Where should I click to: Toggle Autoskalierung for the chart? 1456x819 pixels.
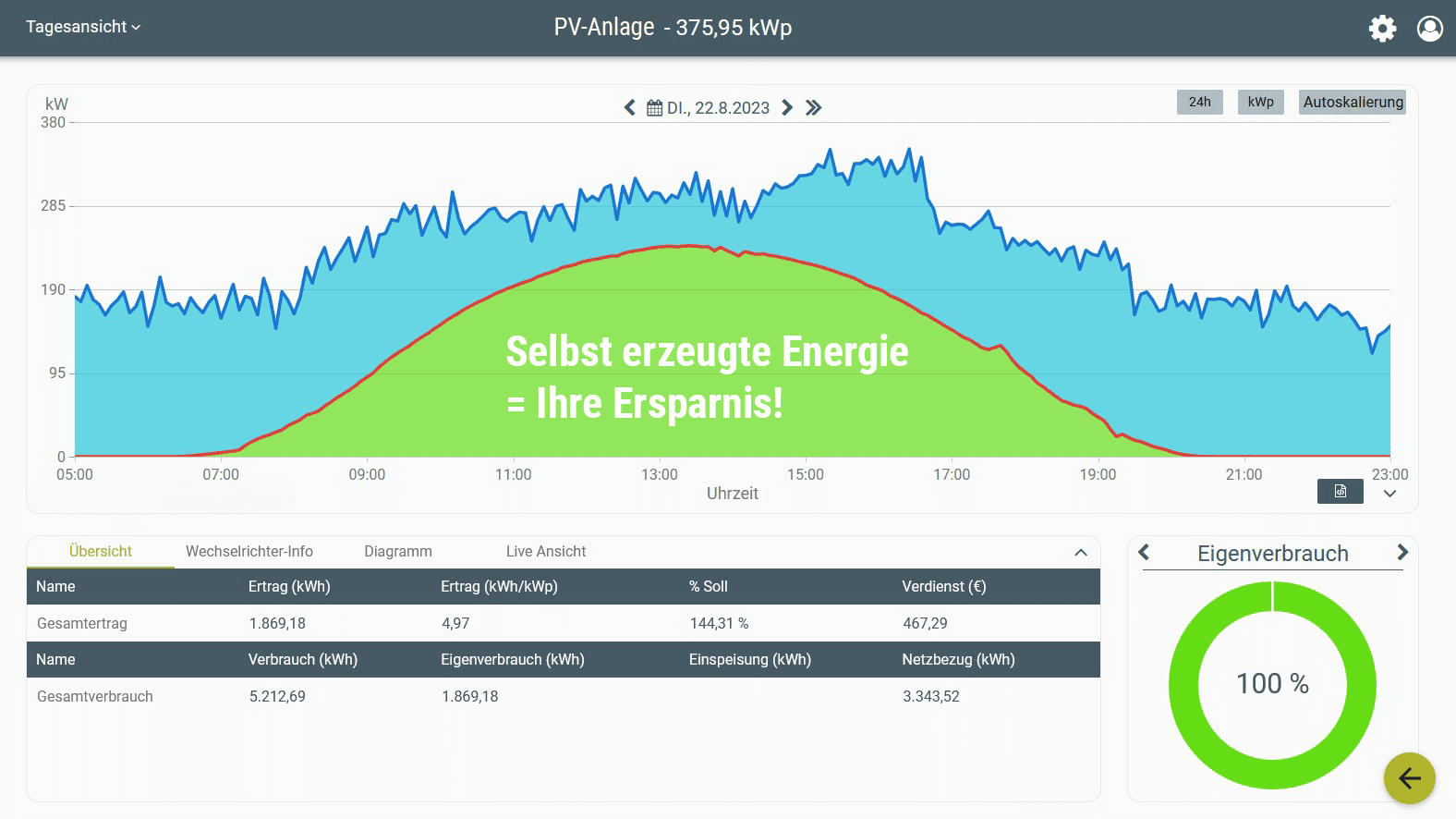click(x=1353, y=102)
